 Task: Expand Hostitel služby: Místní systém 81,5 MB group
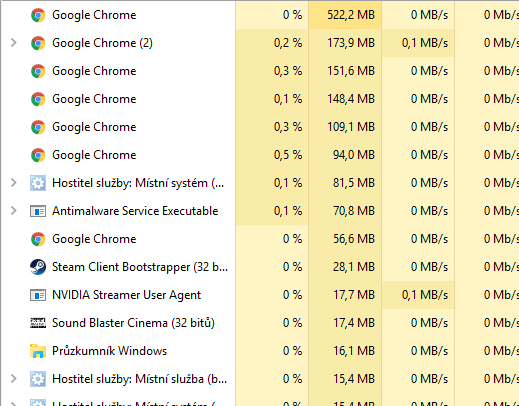click(x=14, y=183)
